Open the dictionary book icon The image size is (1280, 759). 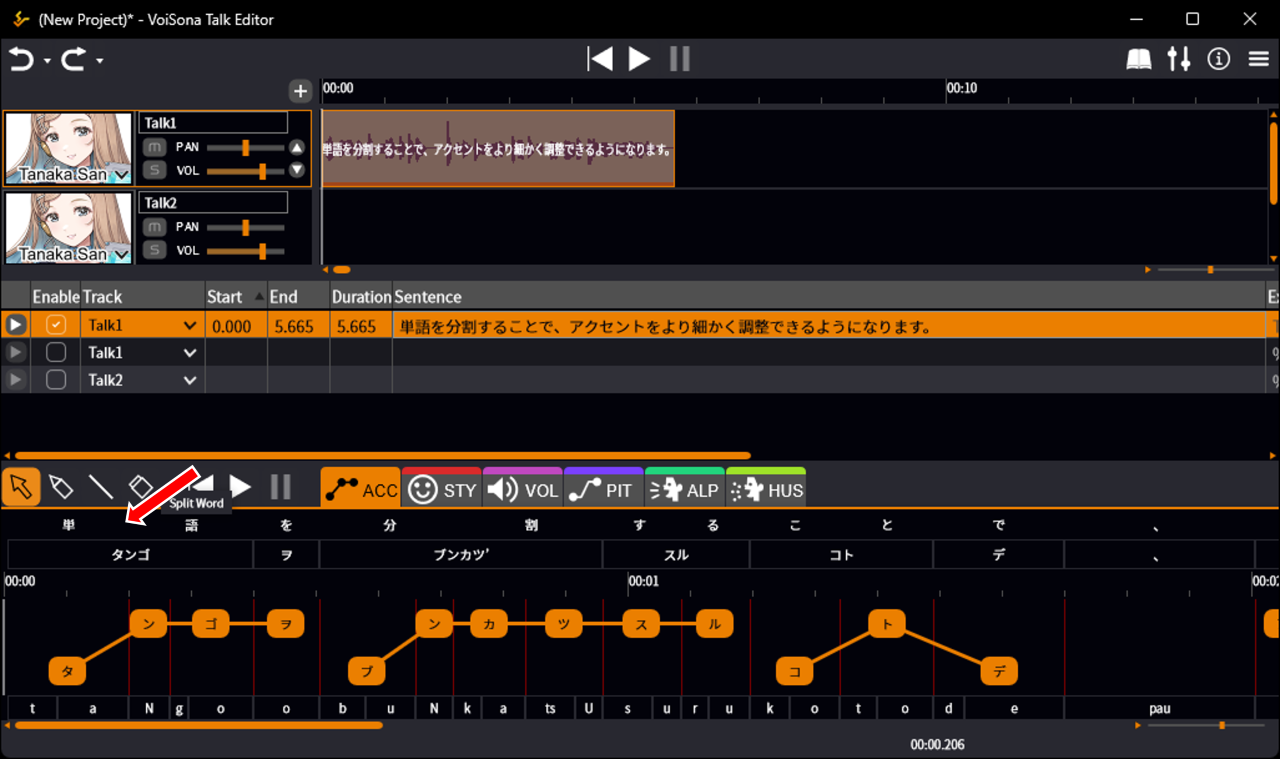click(x=1139, y=60)
